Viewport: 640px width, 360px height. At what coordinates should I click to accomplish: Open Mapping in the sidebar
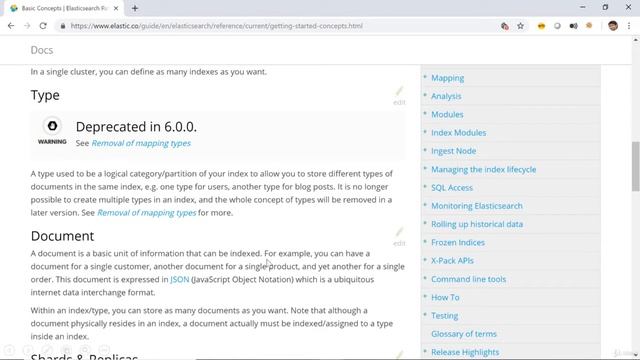pos(447,78)
